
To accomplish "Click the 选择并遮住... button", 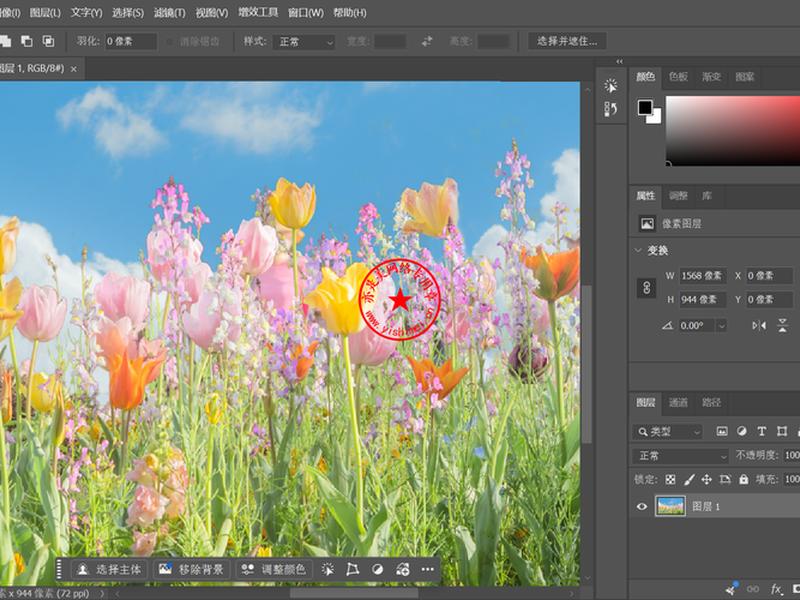I will click(x=567, y=41).
